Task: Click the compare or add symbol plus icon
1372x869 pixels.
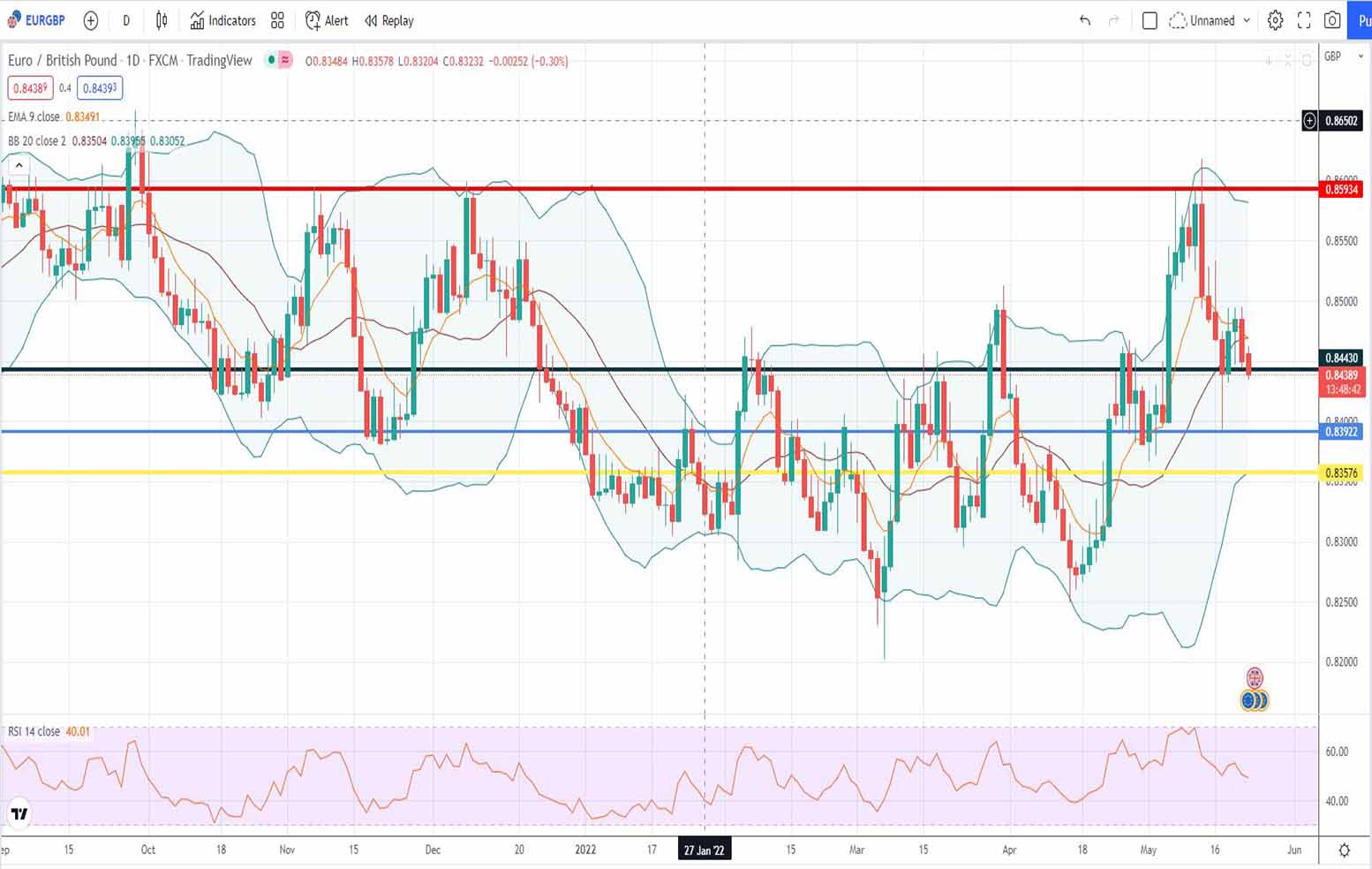Action: coord(90,20)
